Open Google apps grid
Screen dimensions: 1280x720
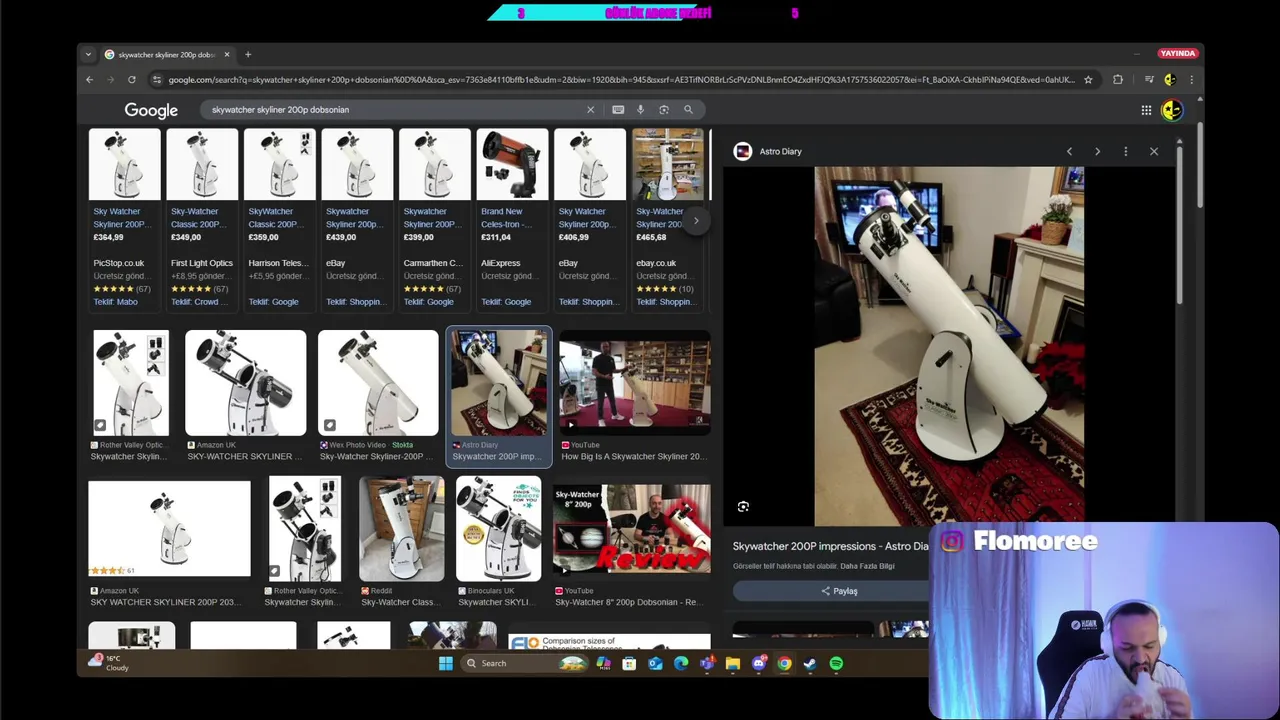[1146, 110]
